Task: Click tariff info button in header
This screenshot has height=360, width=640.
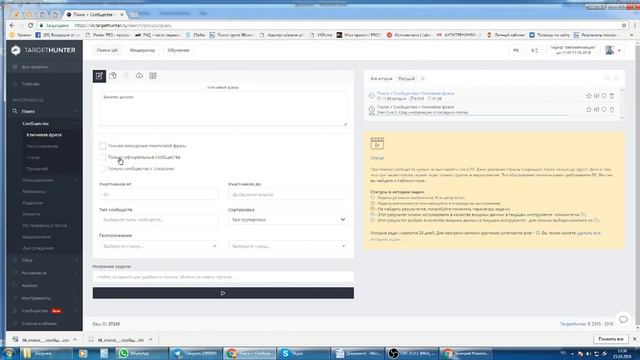Action: point(573,50)
